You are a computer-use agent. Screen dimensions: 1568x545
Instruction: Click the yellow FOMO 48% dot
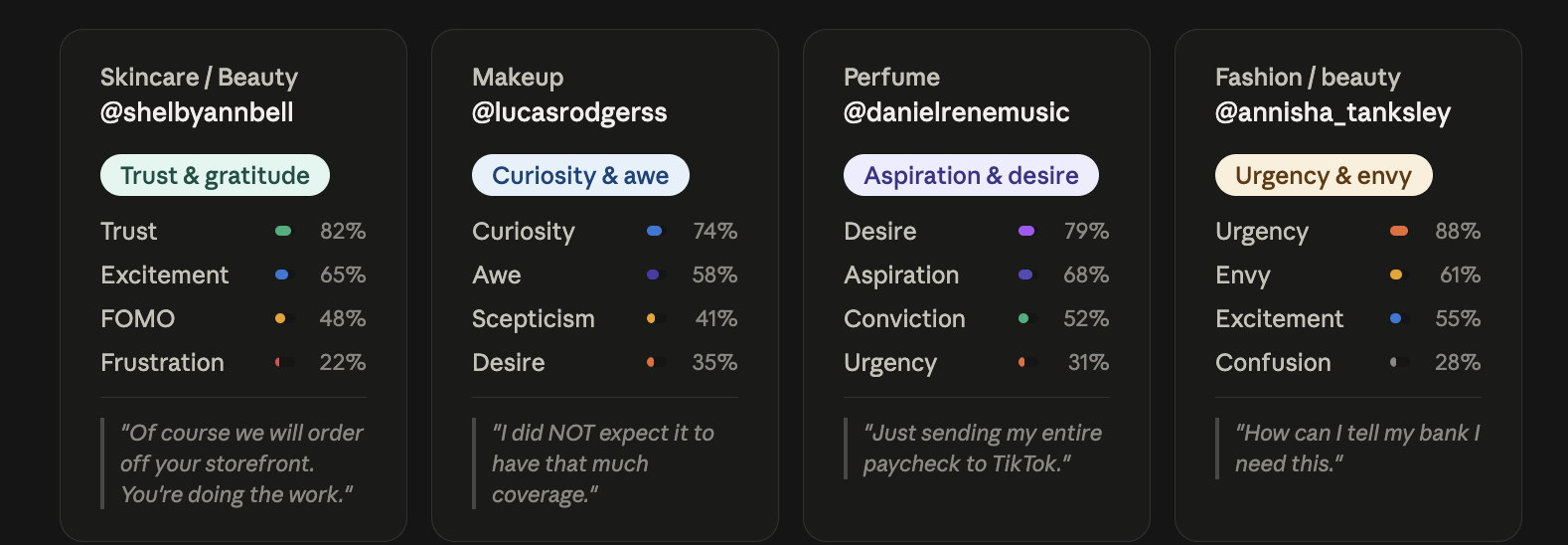point(280,318)
